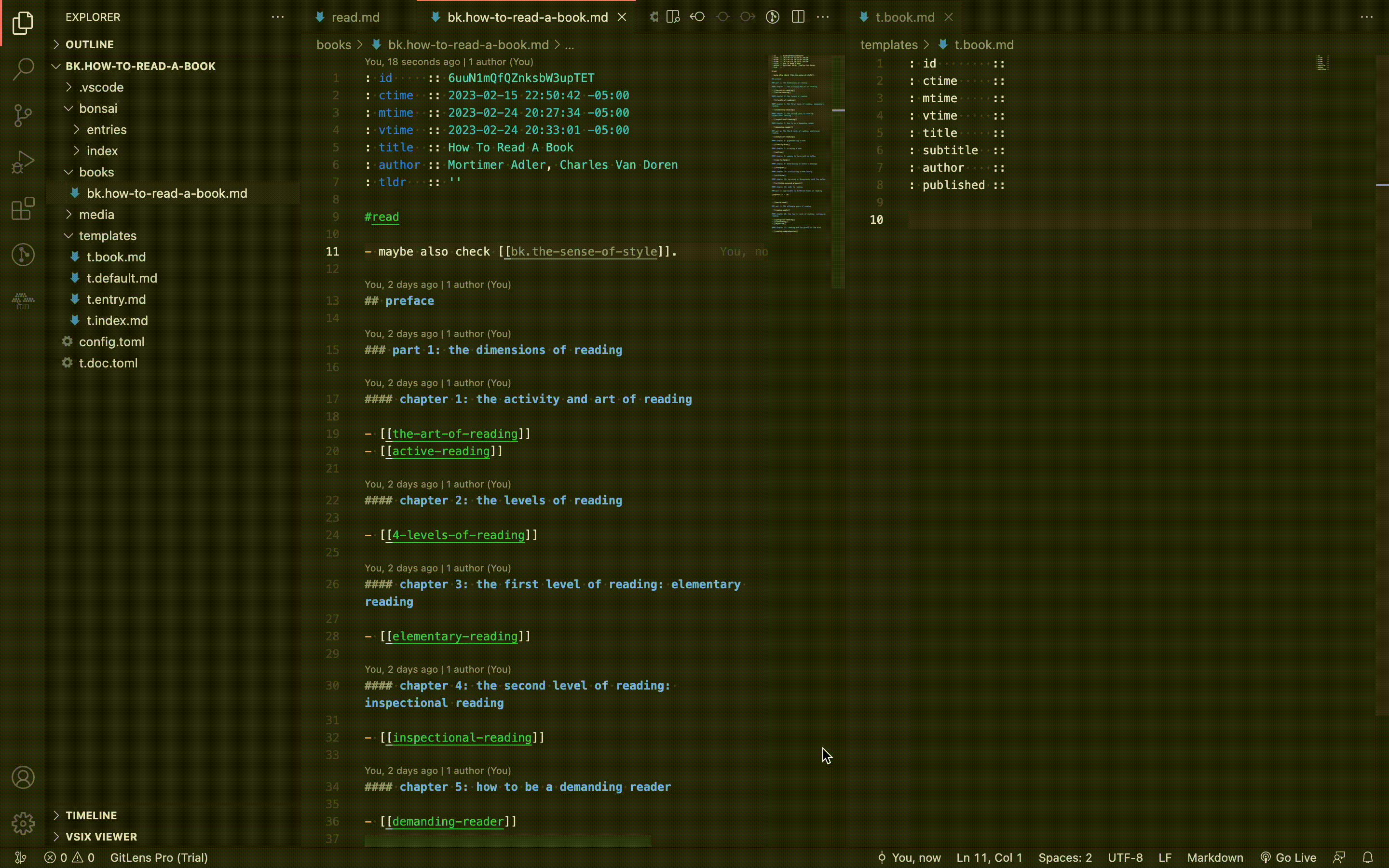
Task: Follow the bk.the-sense-of-style wiki link
Action: pos(584,251)
